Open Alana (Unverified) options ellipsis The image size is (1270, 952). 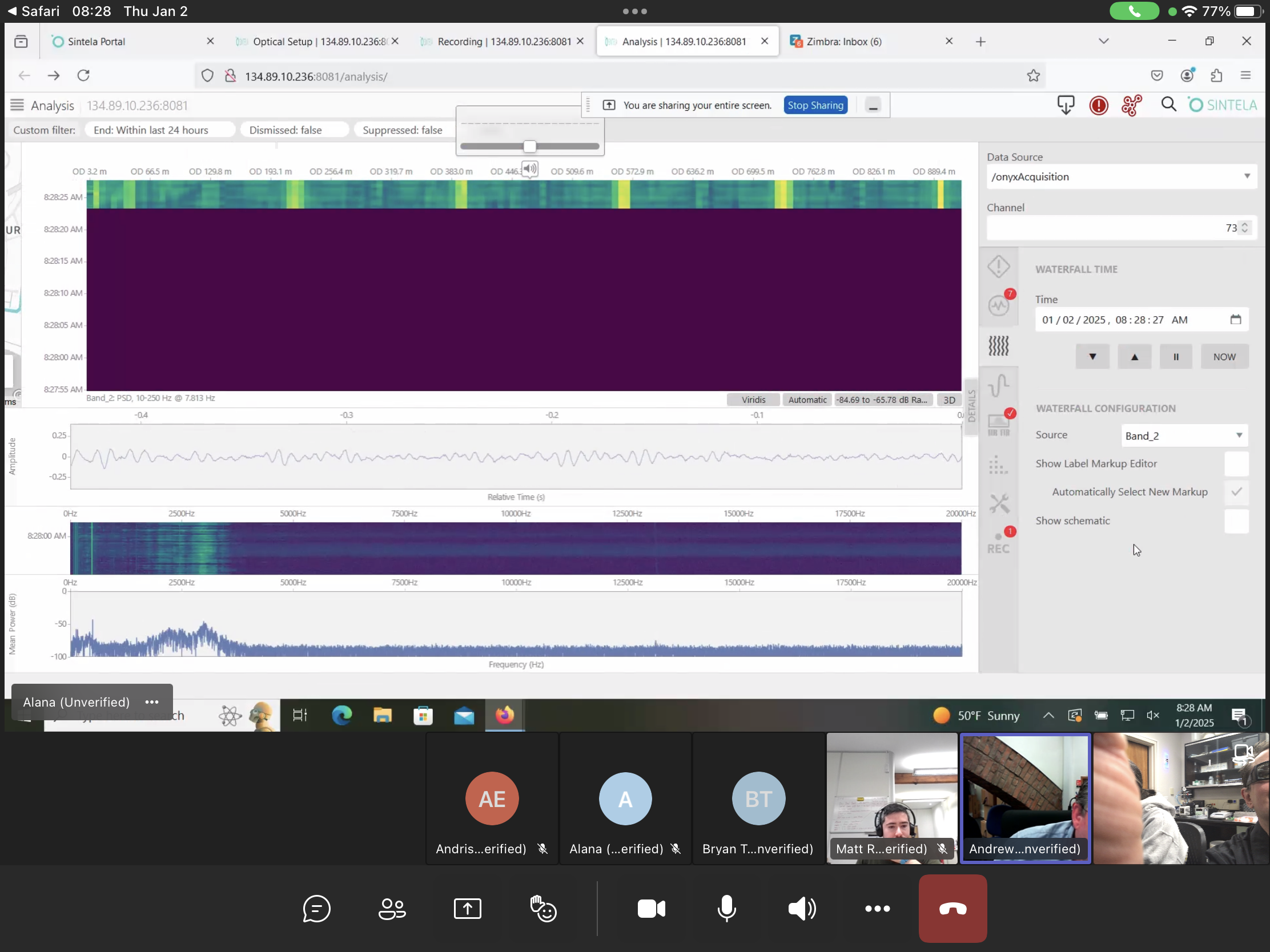(x=151, y=703)
